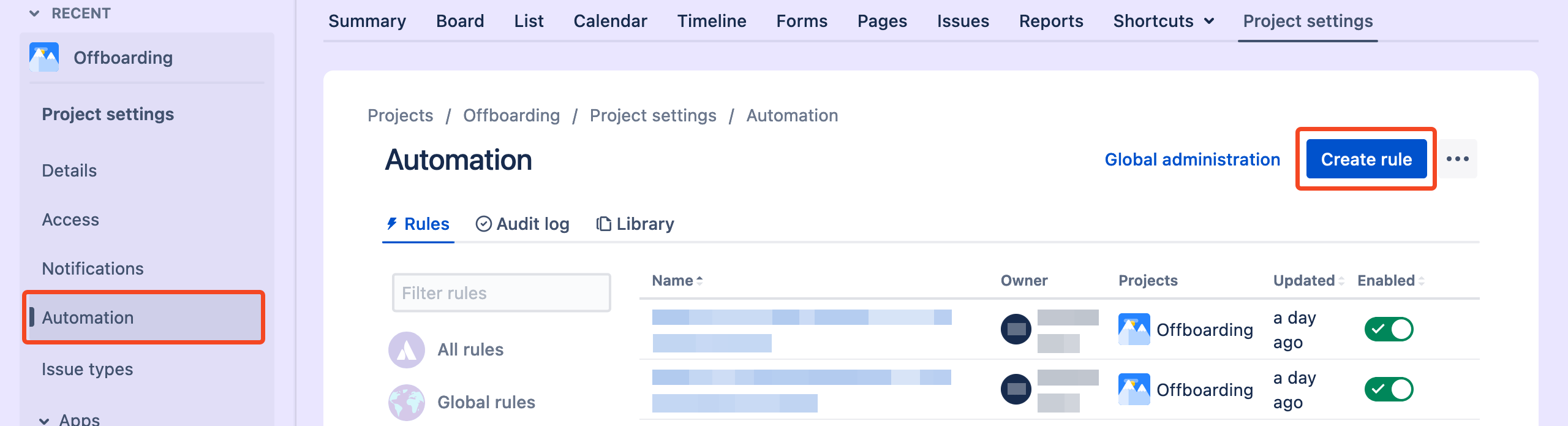
Task: Open Access settings in sidebar
Action: tap(70, 219)
